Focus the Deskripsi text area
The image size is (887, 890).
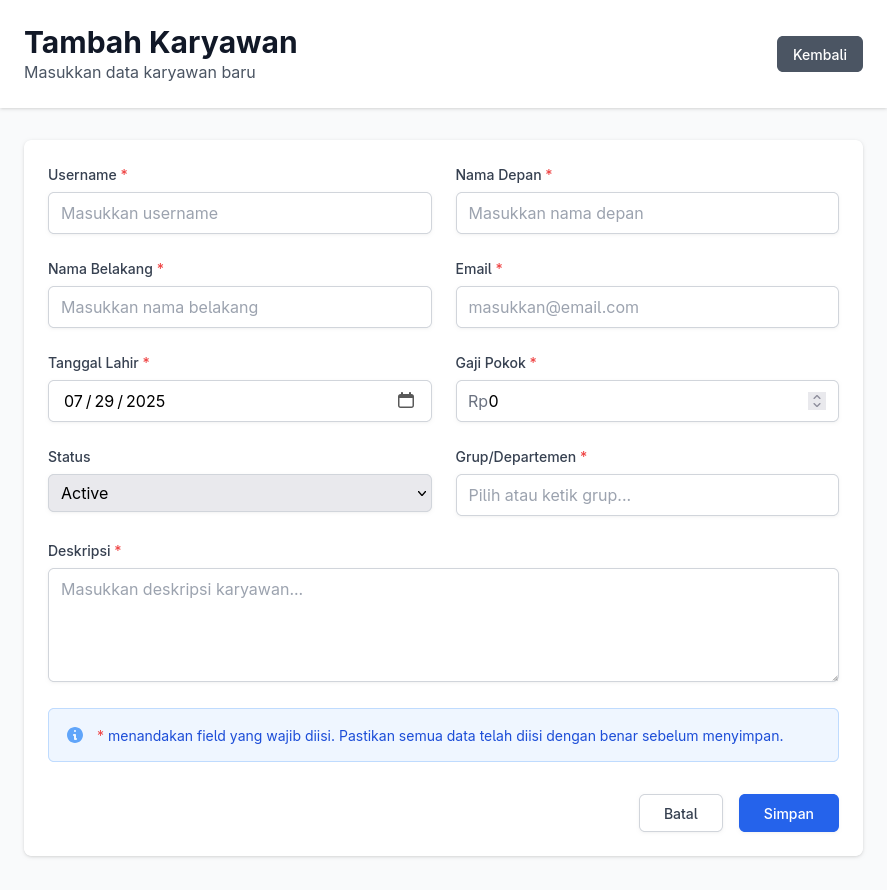[443, 625]
